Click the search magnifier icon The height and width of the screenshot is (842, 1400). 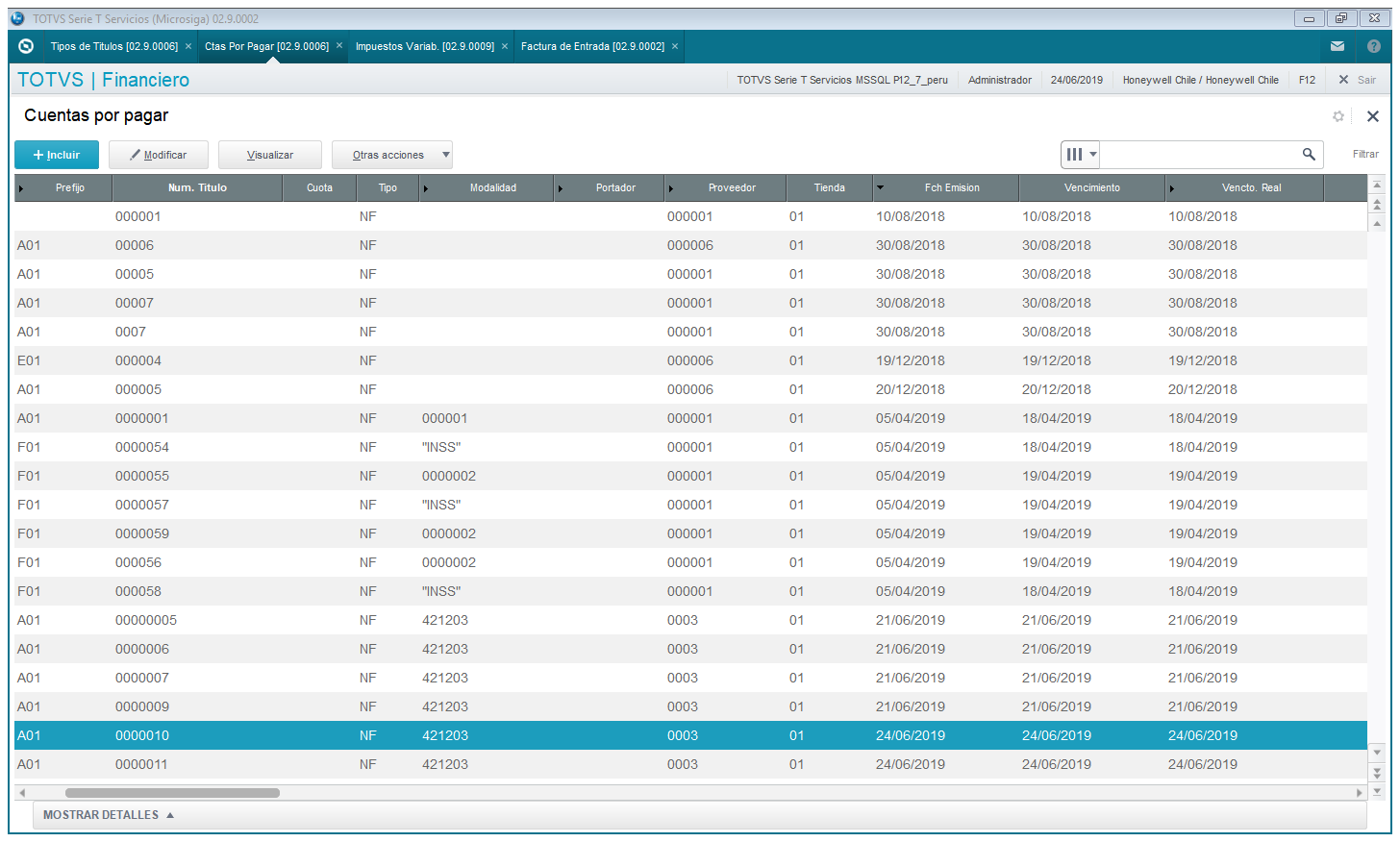point(1309,154)
